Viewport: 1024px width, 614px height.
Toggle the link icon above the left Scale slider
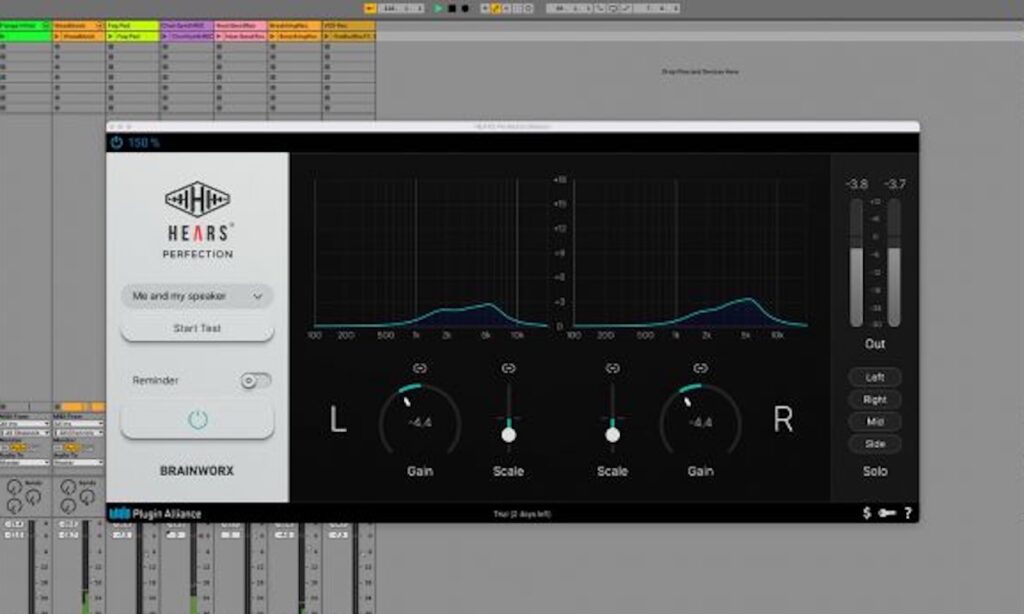point(508,368)
